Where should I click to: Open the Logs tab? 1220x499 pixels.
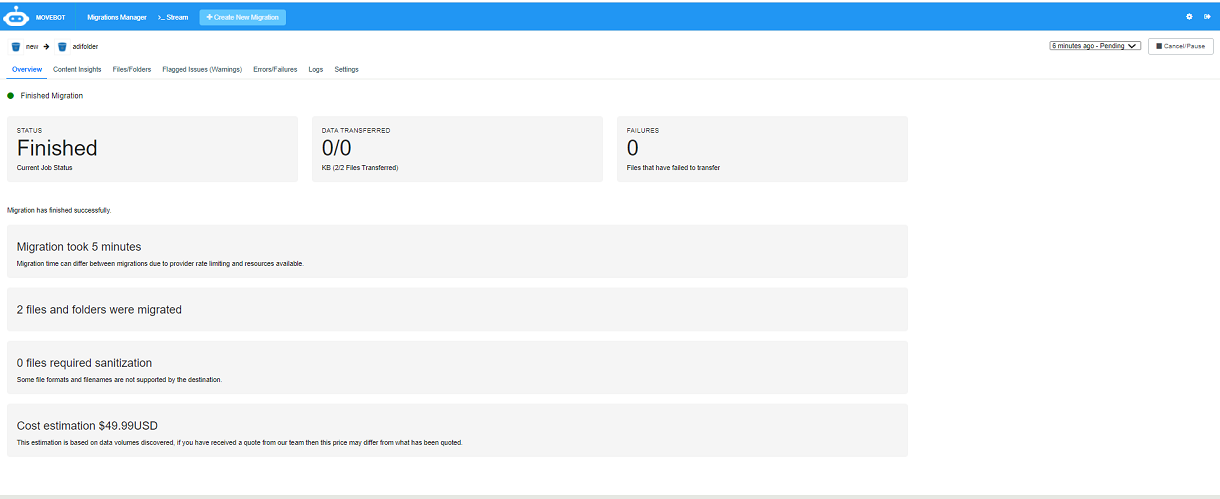click(315, 70)
